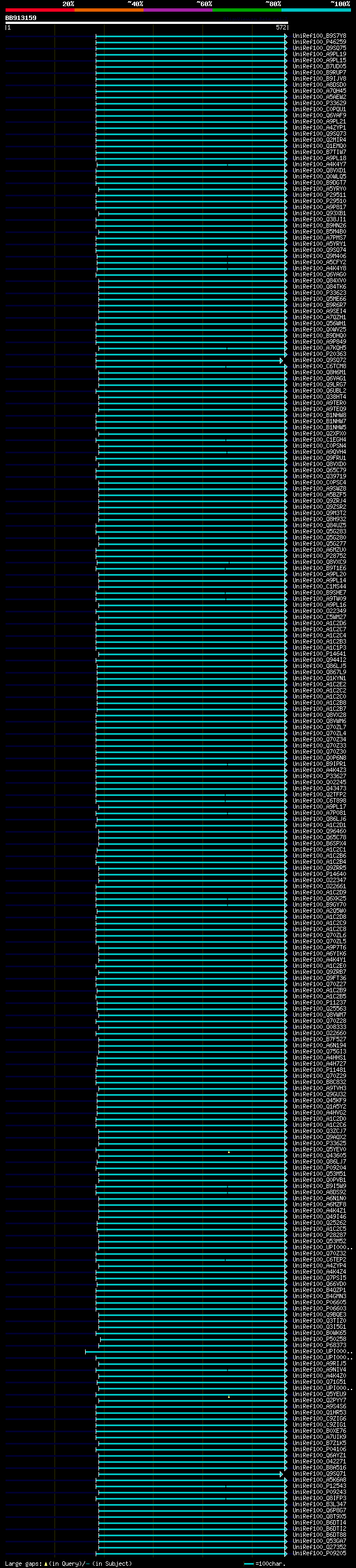The image size is (356, 1568).
Task: Click the UniRef100_P11481 label
Action: 319,1071
